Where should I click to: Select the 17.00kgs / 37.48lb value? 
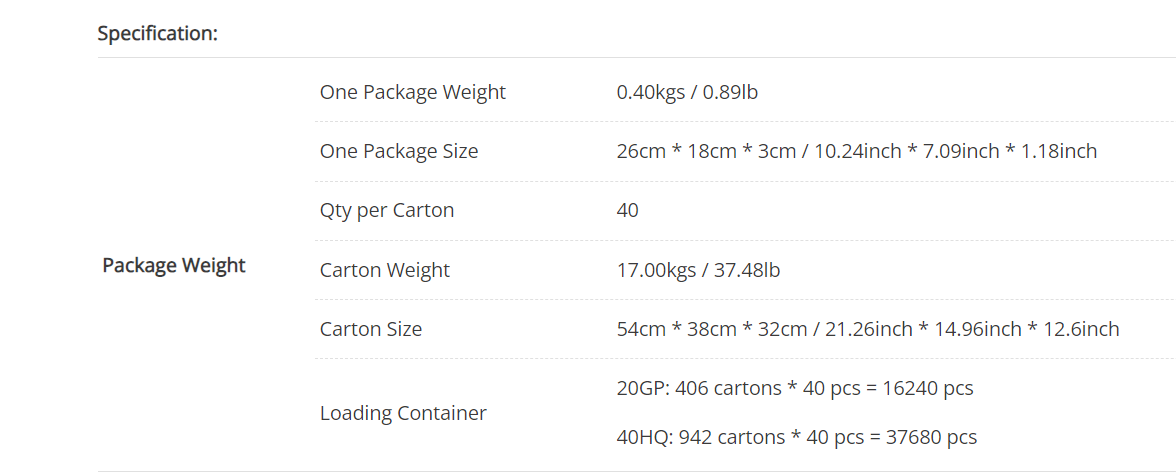point(698,270)
